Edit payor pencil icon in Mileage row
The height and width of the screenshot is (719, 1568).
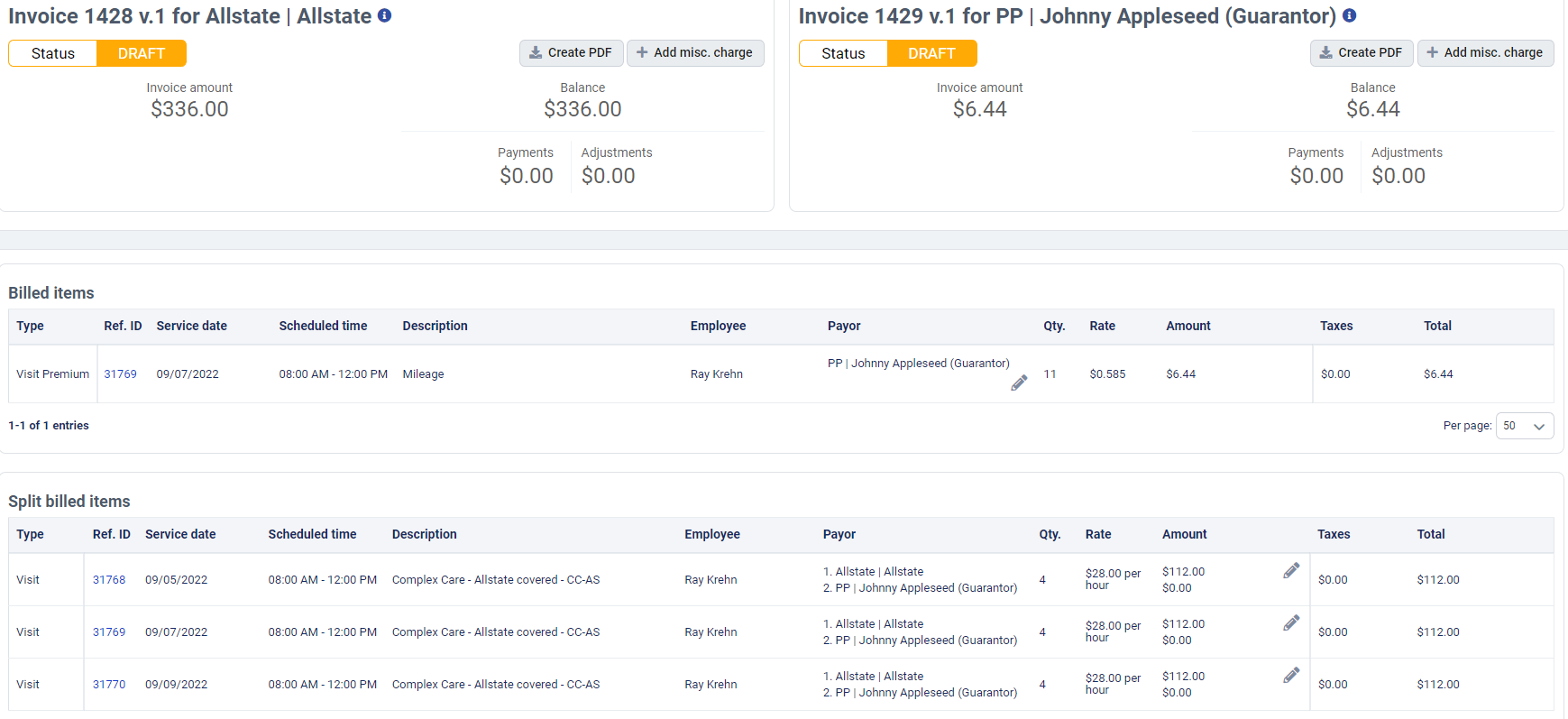[x=1019, y=383]
